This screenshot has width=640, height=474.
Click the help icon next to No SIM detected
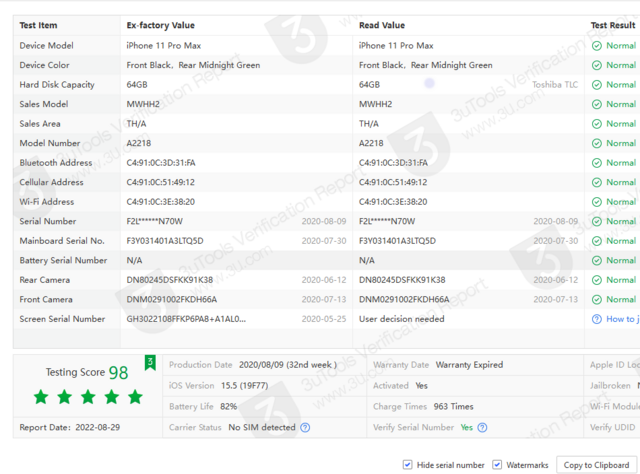tap(305, 427)
